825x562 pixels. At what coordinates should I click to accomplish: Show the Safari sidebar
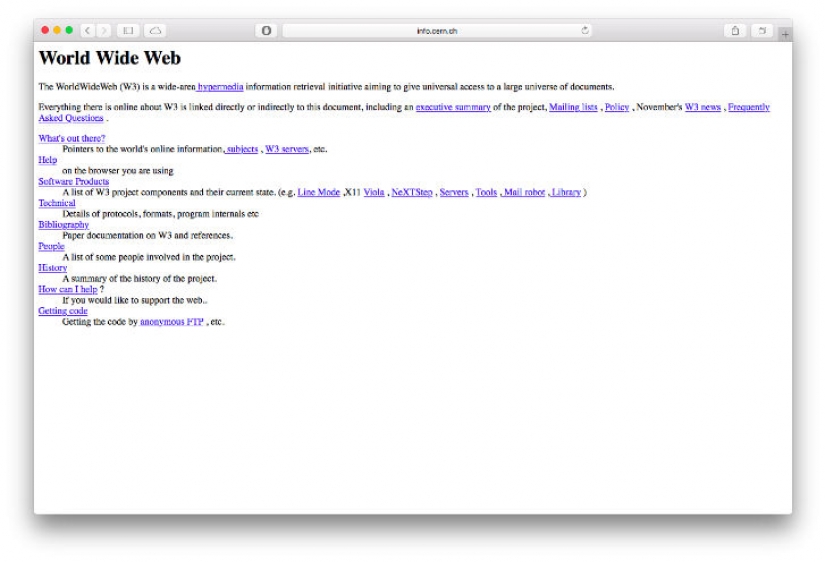[x=128, y=31]
